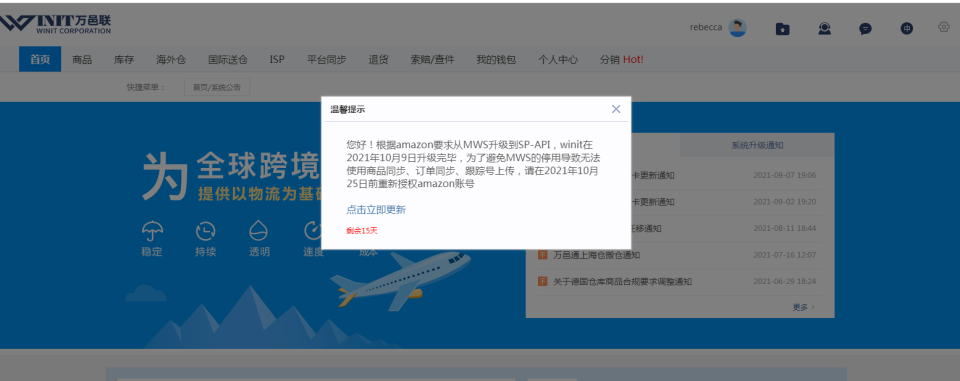
Task: Click the 持续 clock icon
Action: 205,231
